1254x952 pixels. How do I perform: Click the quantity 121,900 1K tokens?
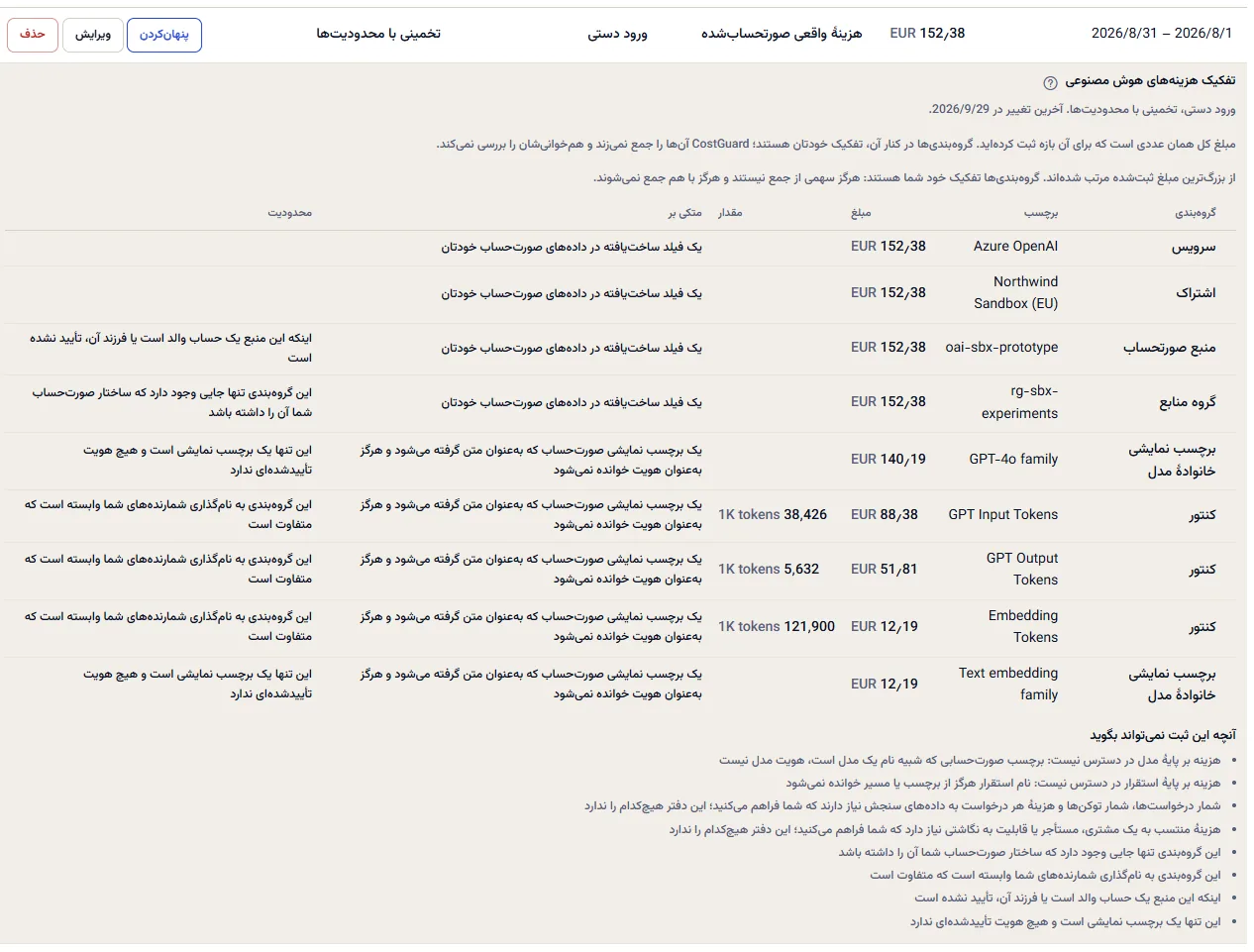(x=777, y=627)
